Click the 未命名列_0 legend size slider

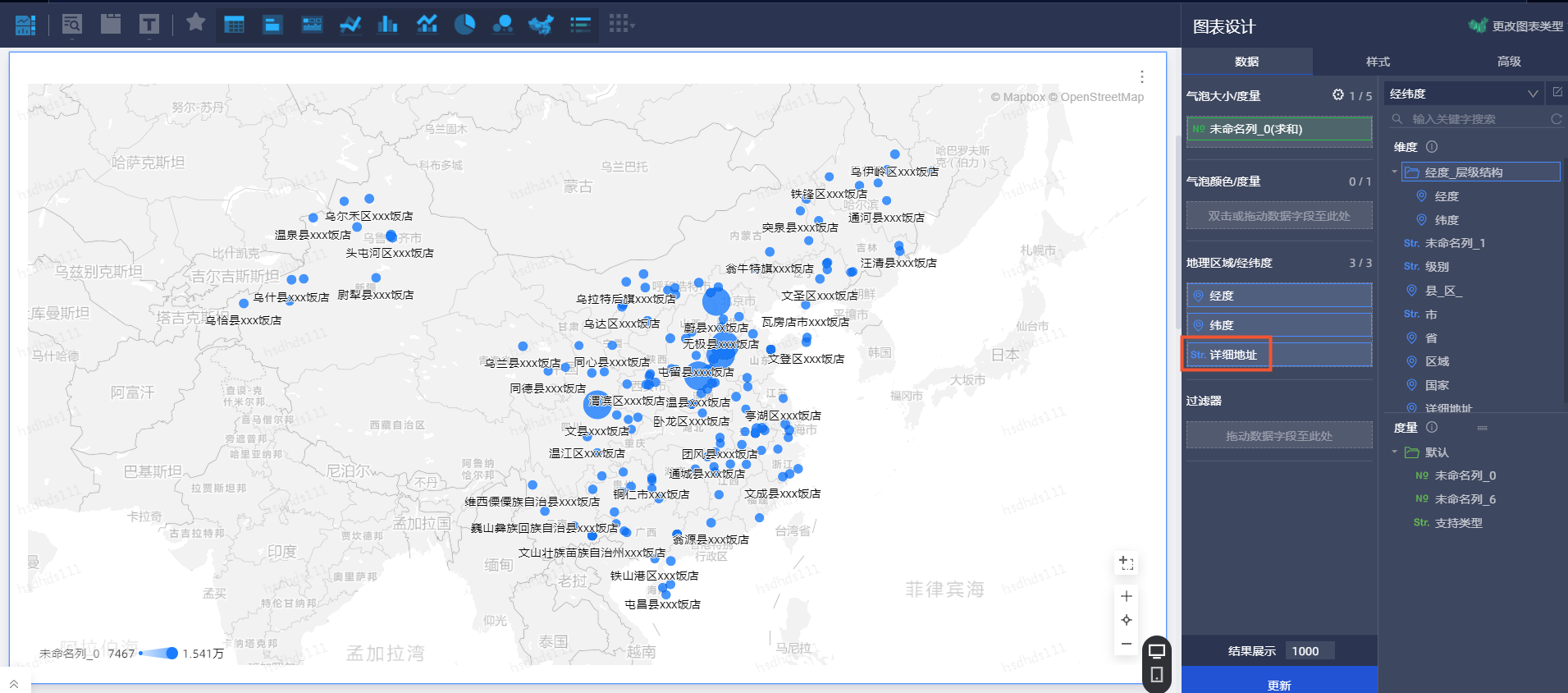coord(158,654)
